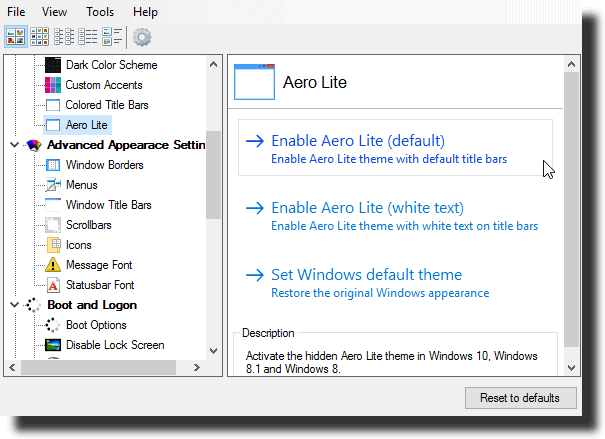Screen dimensions: 605x439
Task: Switch to large icons view in toolbar
Action: point(16,37)
